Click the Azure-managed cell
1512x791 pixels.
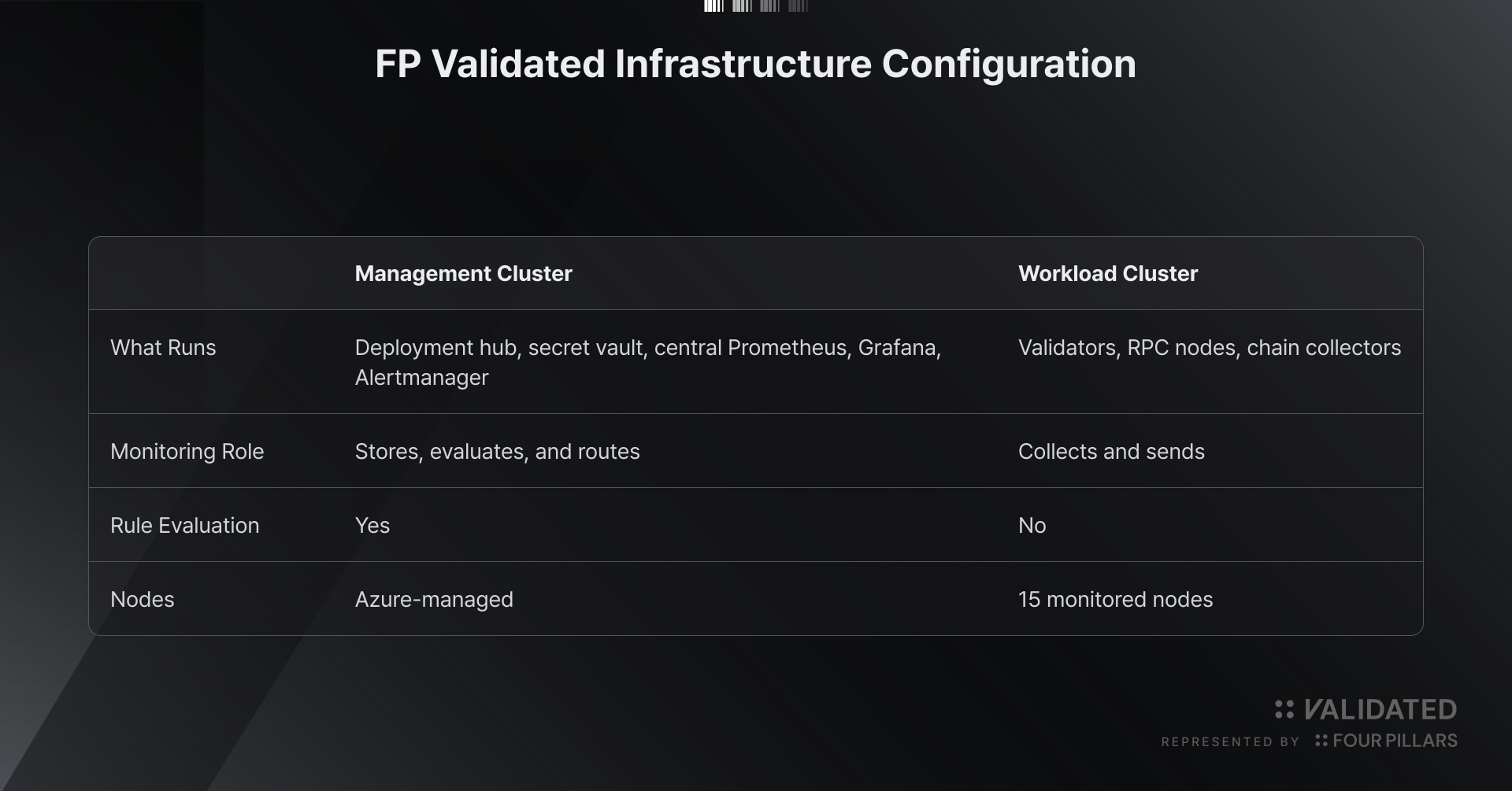point(434,600)
